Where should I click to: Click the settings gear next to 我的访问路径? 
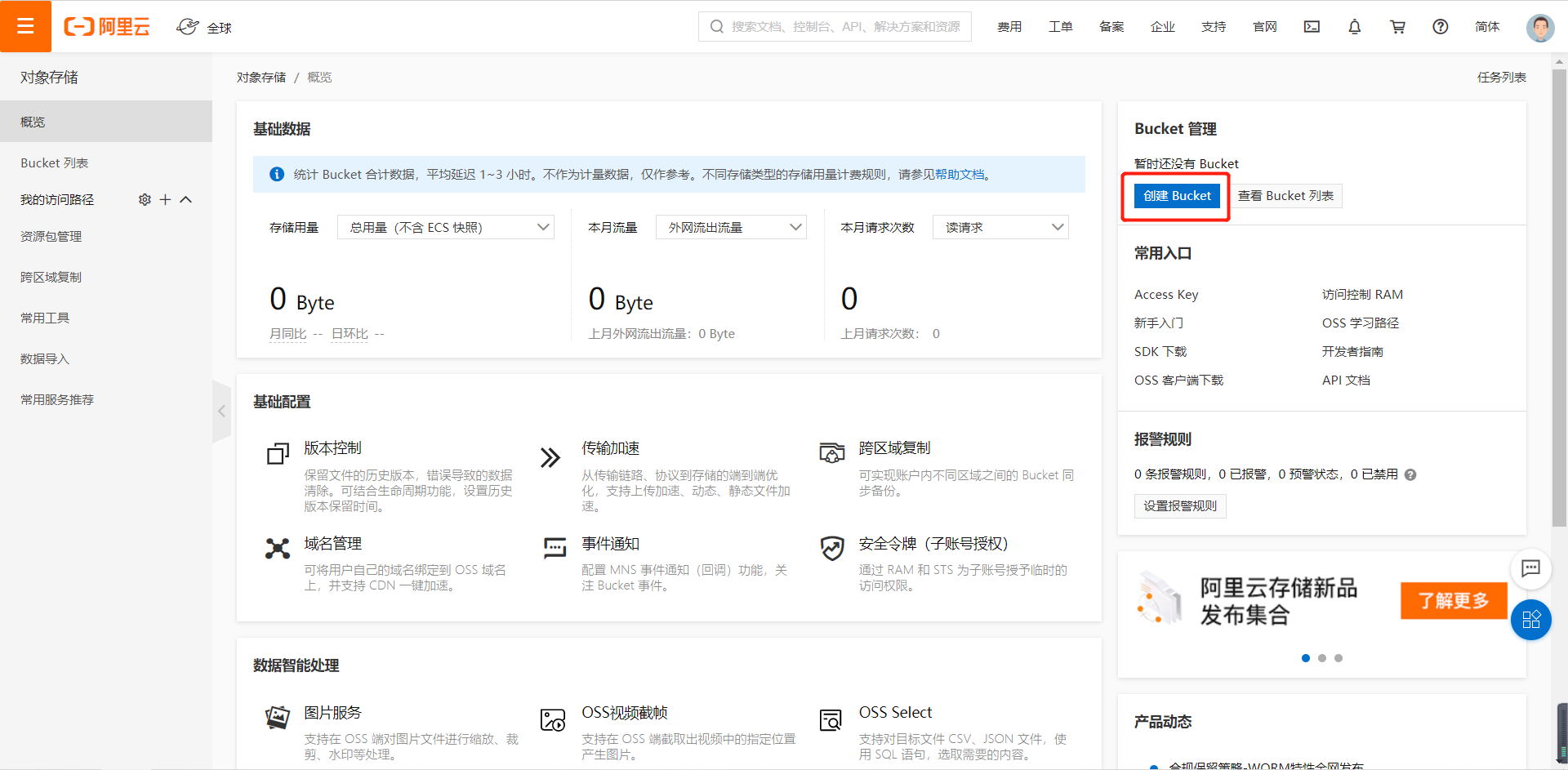coord(145,199)
